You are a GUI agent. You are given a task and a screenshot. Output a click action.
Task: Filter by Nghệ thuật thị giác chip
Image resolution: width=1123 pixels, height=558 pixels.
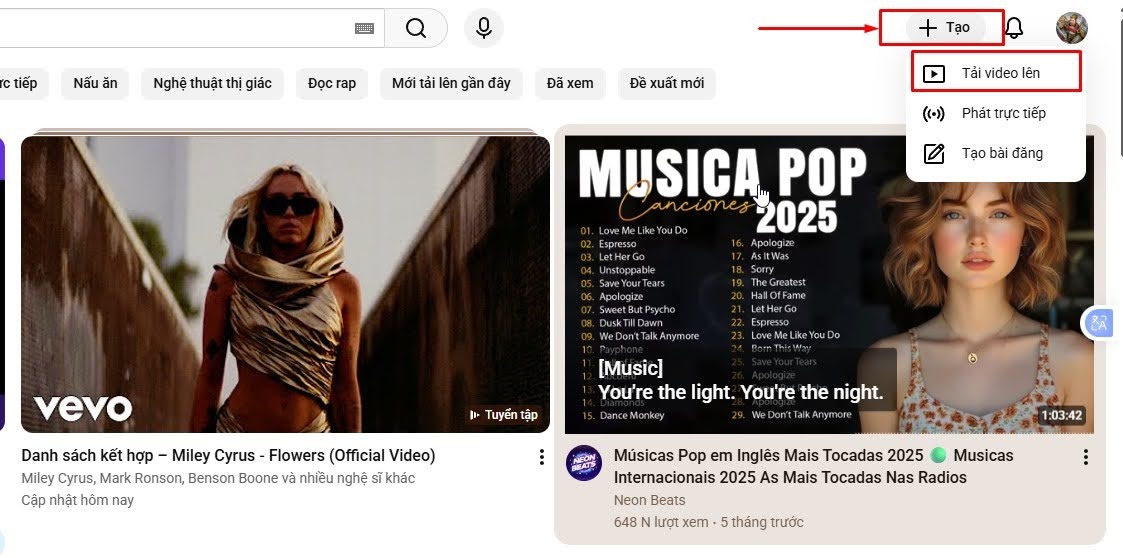(213, 83)
